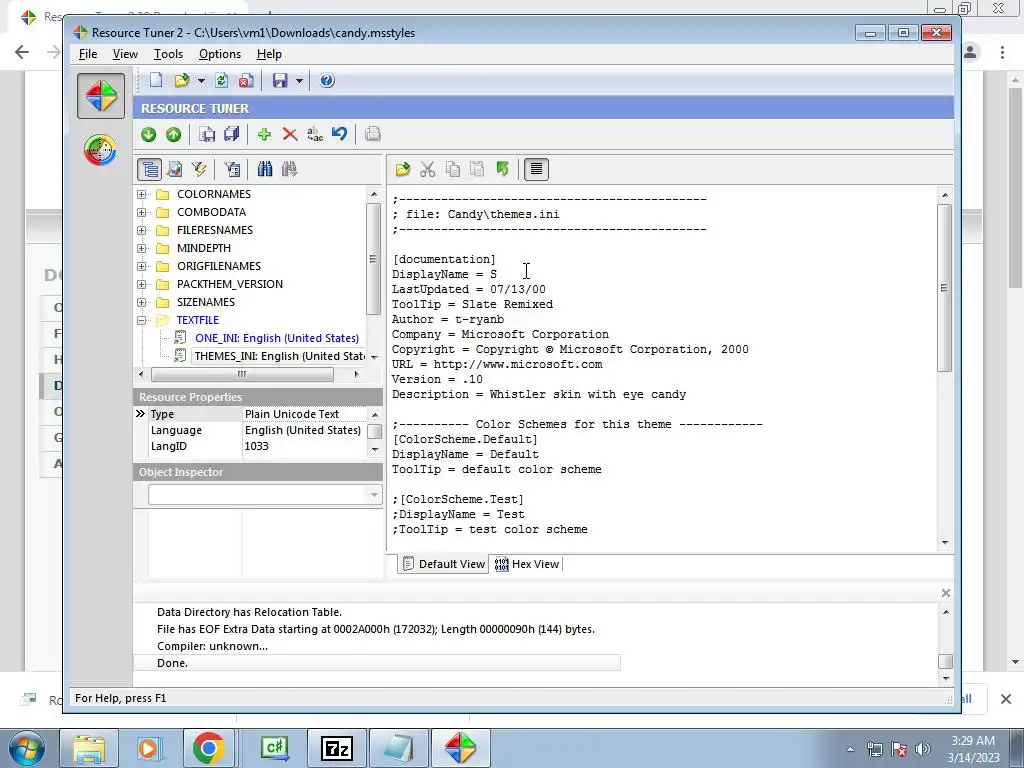
Task: Expand the FILERESNAMES folder
Action: [x=142, y=231]
